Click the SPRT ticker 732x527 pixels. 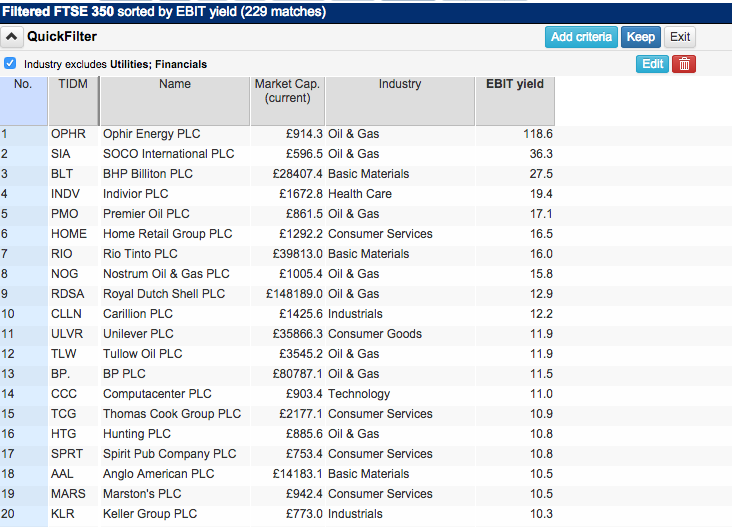coord(67,454)
